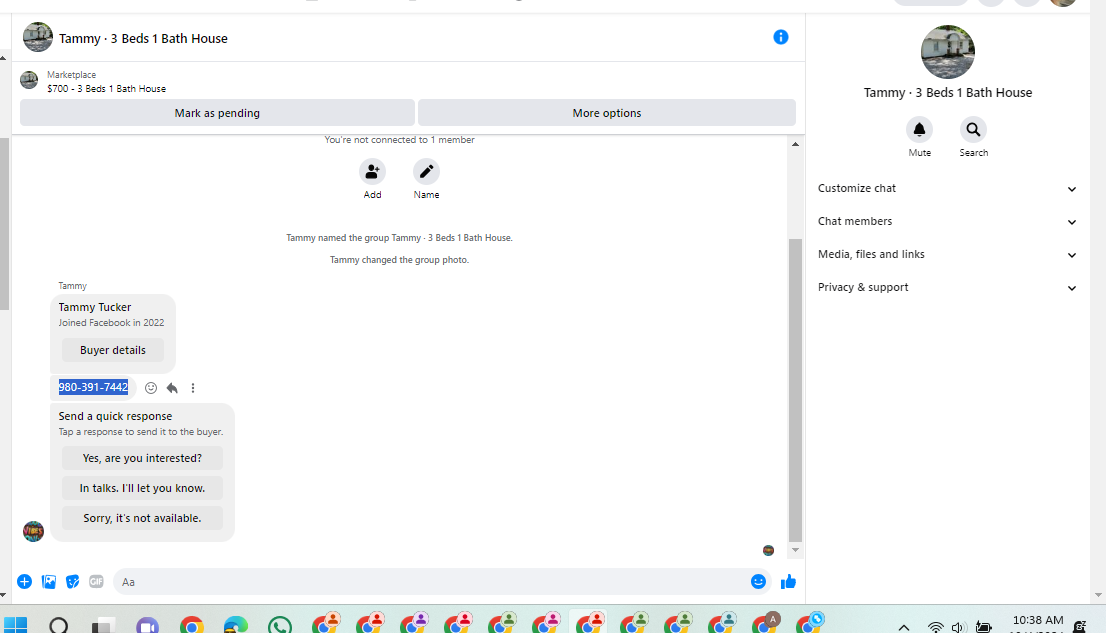The width and height of the screenshot is (1106, 633).
Task: Attach a file with the photo icon
Action: click(x=49, y=581)
